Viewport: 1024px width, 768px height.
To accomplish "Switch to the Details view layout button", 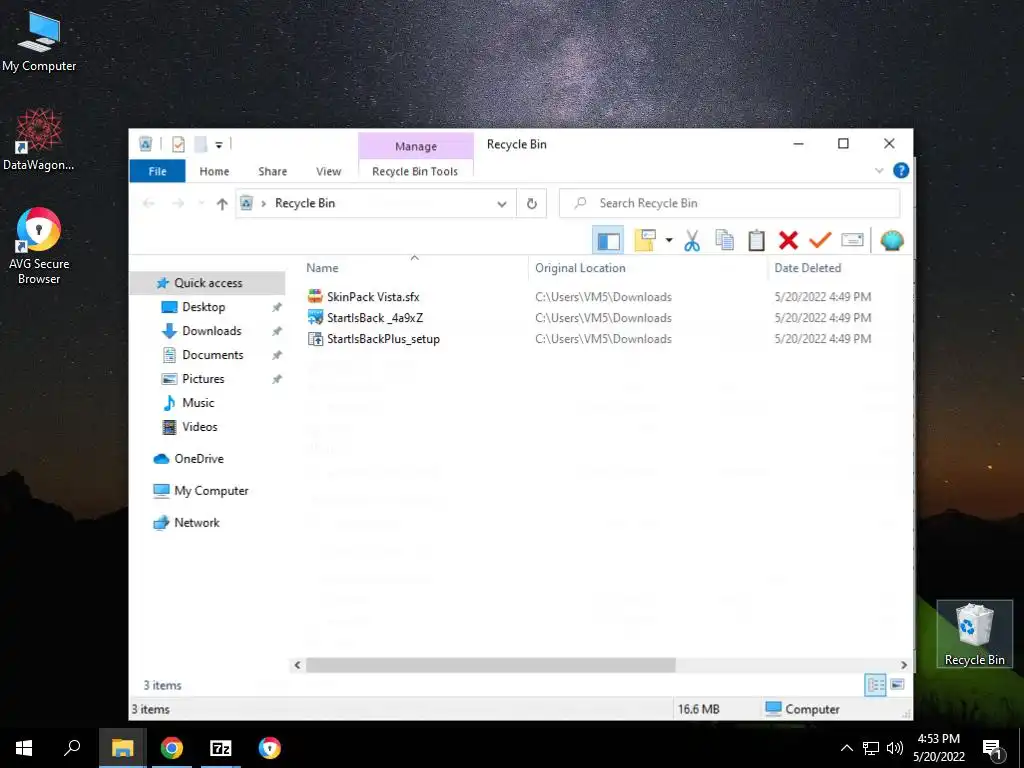I will [x=875, y=685].
